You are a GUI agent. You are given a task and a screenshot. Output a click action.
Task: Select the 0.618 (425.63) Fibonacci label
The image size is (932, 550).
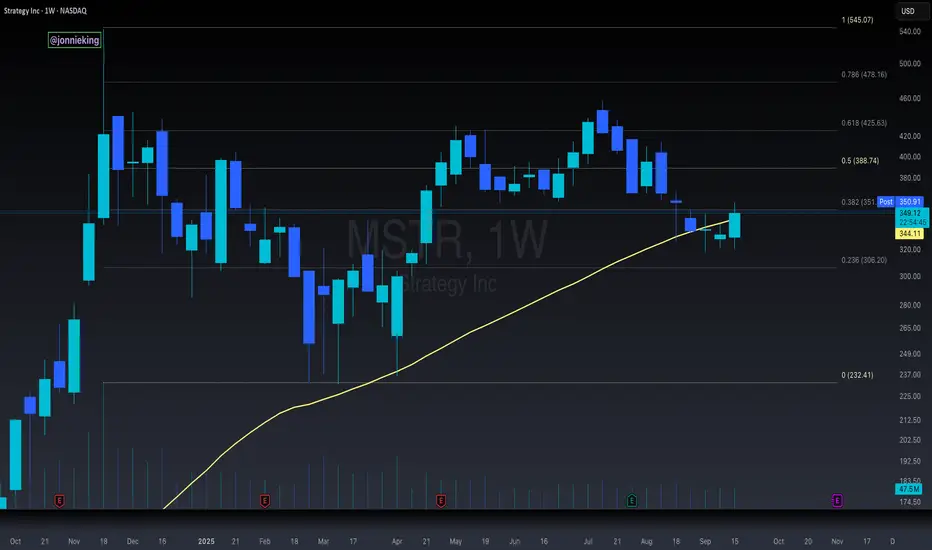click(x=864, y=123)
